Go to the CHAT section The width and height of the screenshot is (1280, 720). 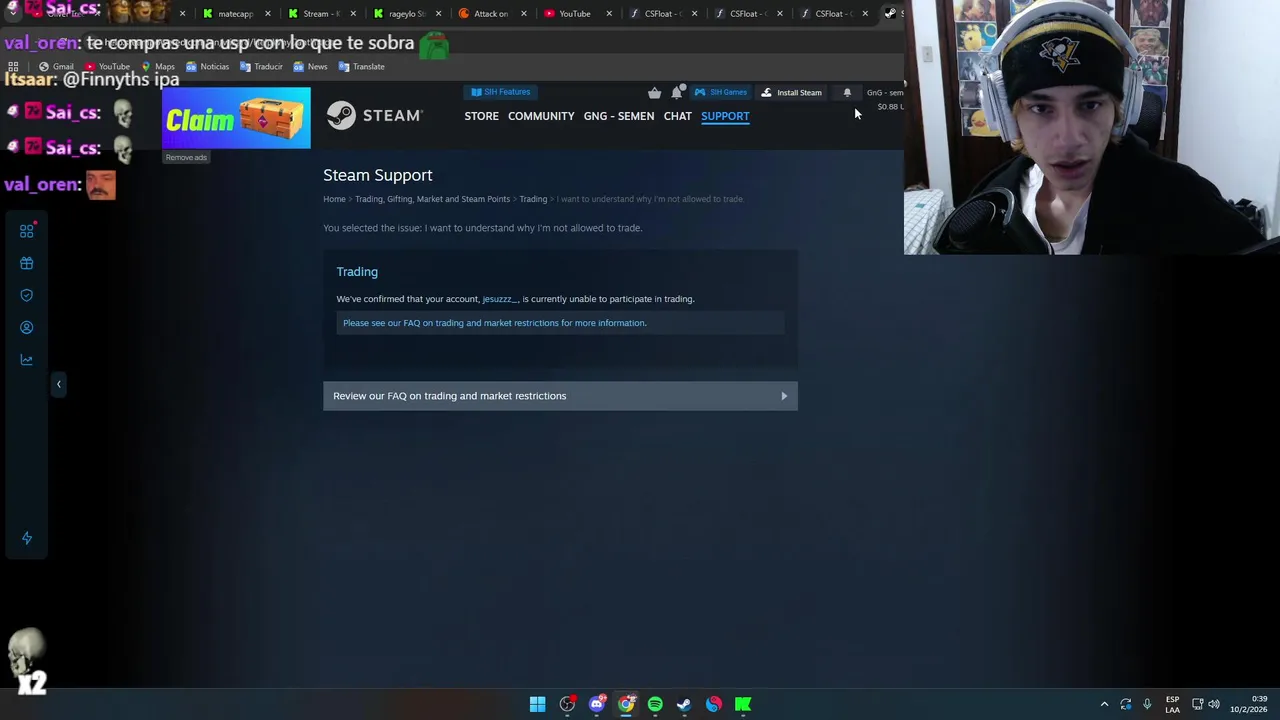coord(678,116)
